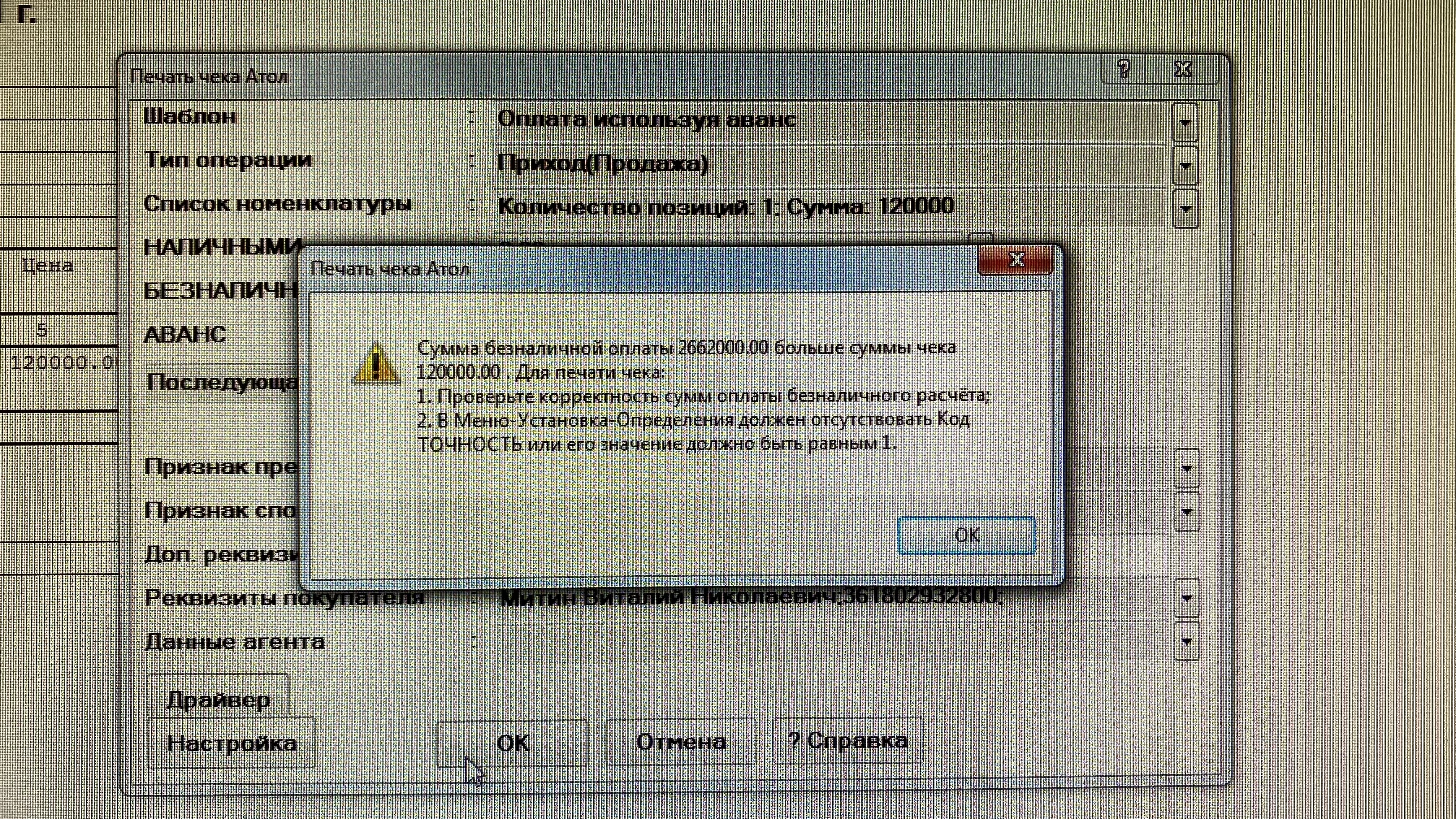The height and width of the screenshot is (819, 1456).
Task: Open Настройка settings button
Action: pos(231,743)
